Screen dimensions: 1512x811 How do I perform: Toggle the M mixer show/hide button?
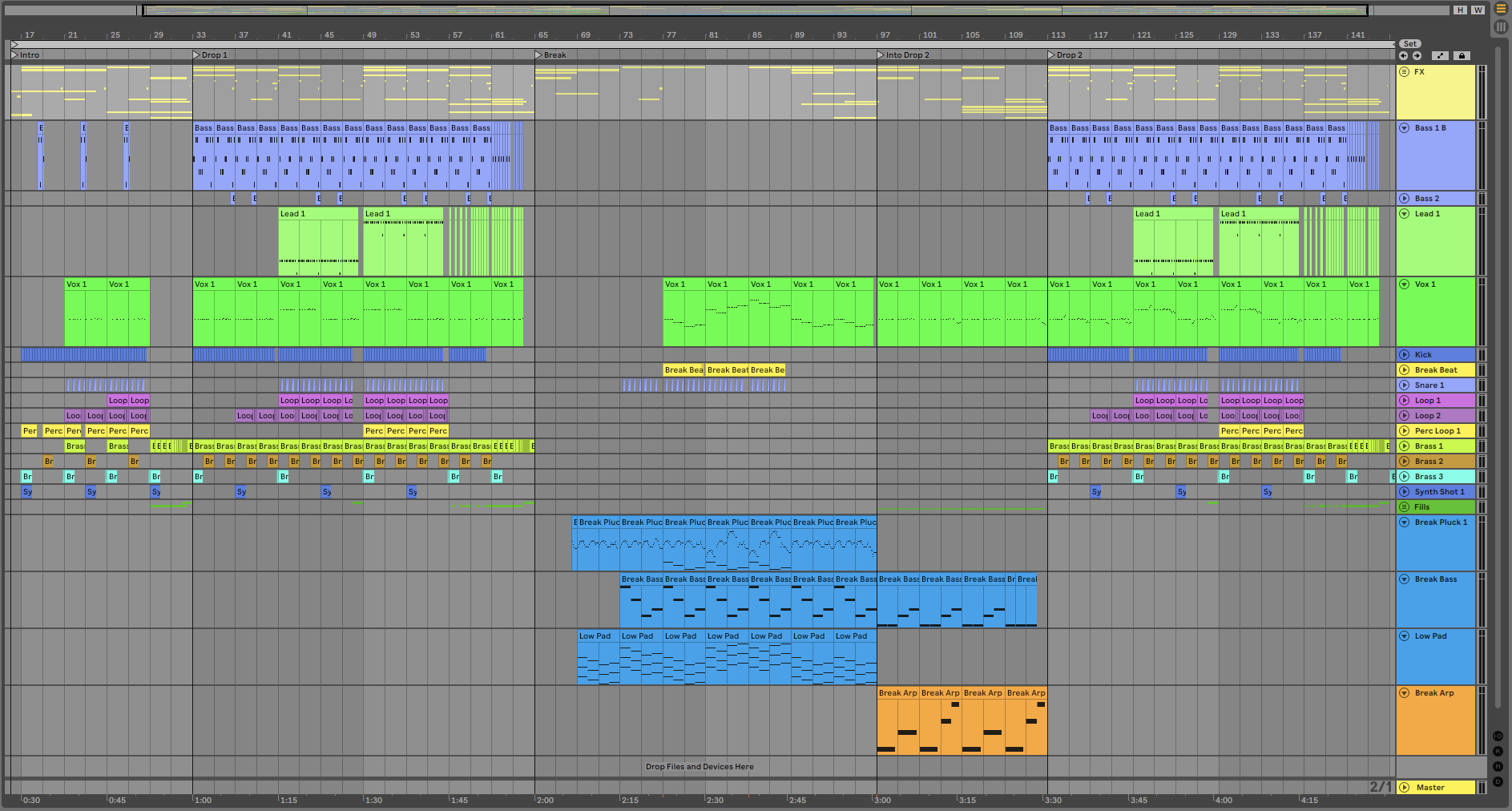pos(1498,767)
